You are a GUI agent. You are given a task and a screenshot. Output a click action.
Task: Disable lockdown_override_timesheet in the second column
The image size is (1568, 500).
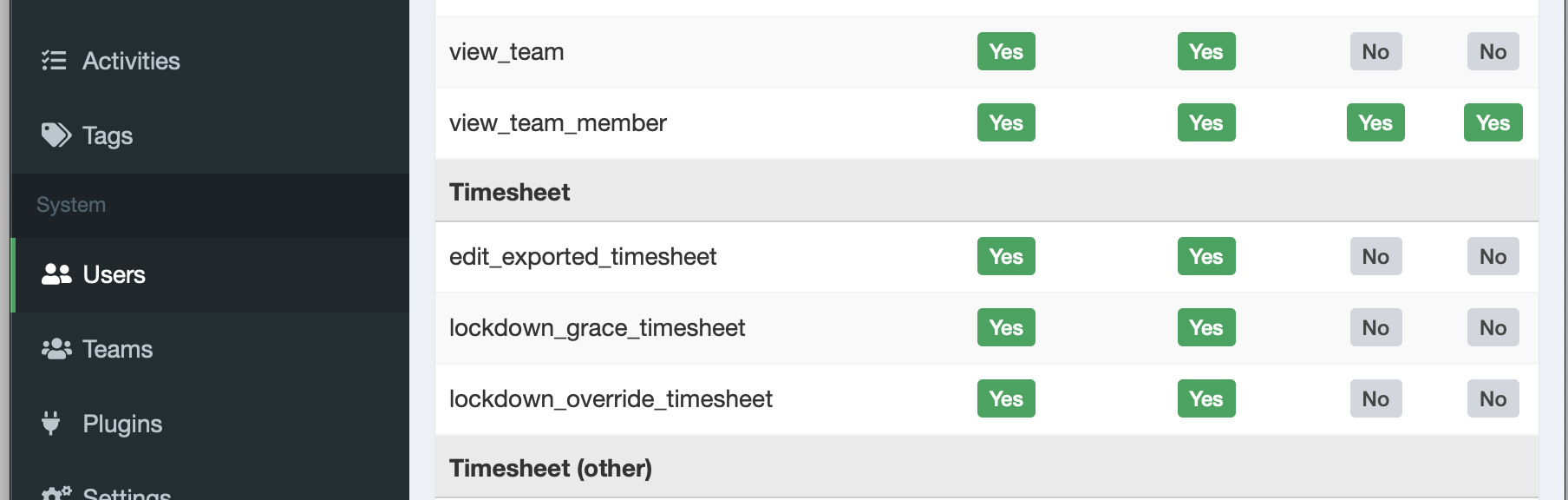[x=1206, y=398]
